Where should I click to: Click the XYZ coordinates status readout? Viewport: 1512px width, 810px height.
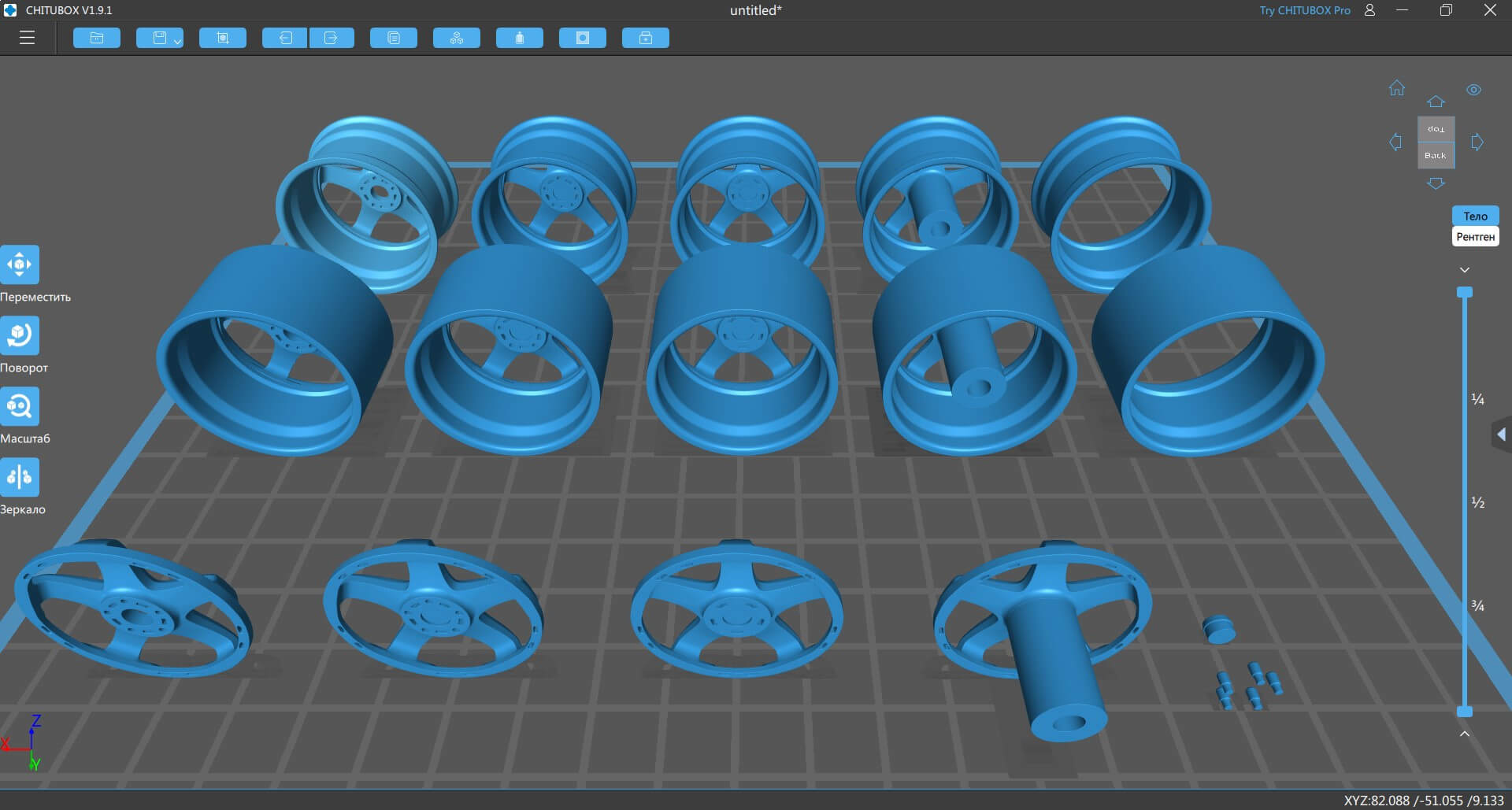coord(1424,800)
